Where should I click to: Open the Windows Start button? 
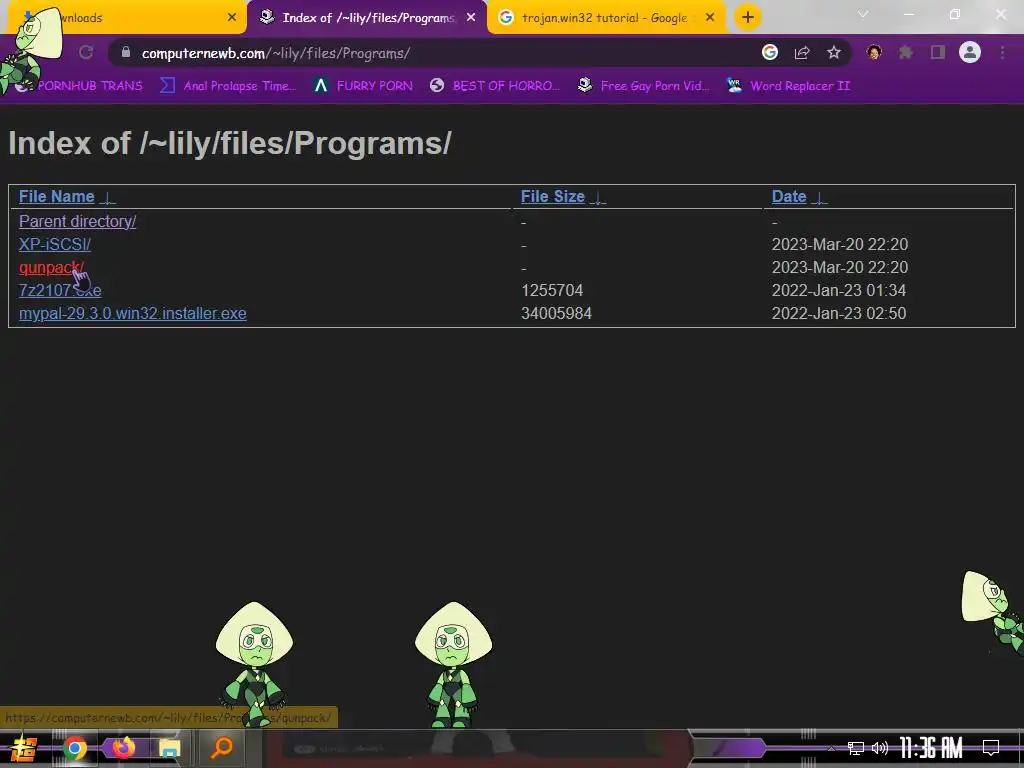coord(24,748)
